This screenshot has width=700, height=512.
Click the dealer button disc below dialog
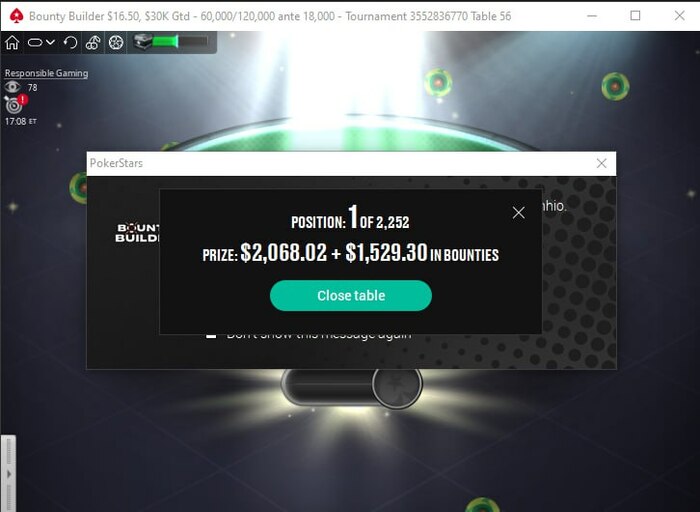pyautogui.click(x=397, y=386)
